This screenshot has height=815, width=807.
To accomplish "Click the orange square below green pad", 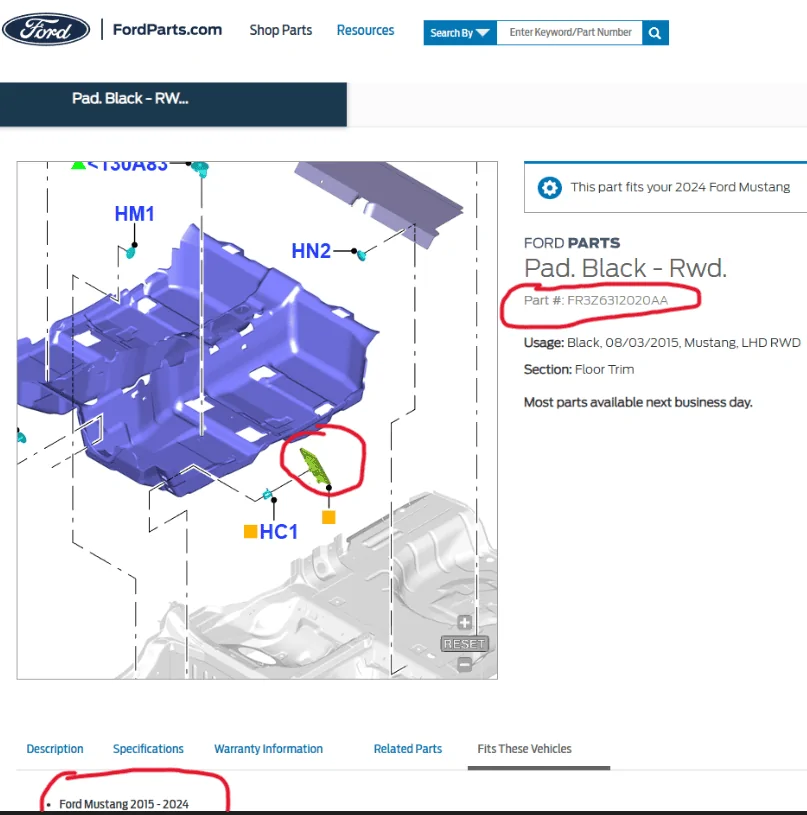I will tap(328, 517).
